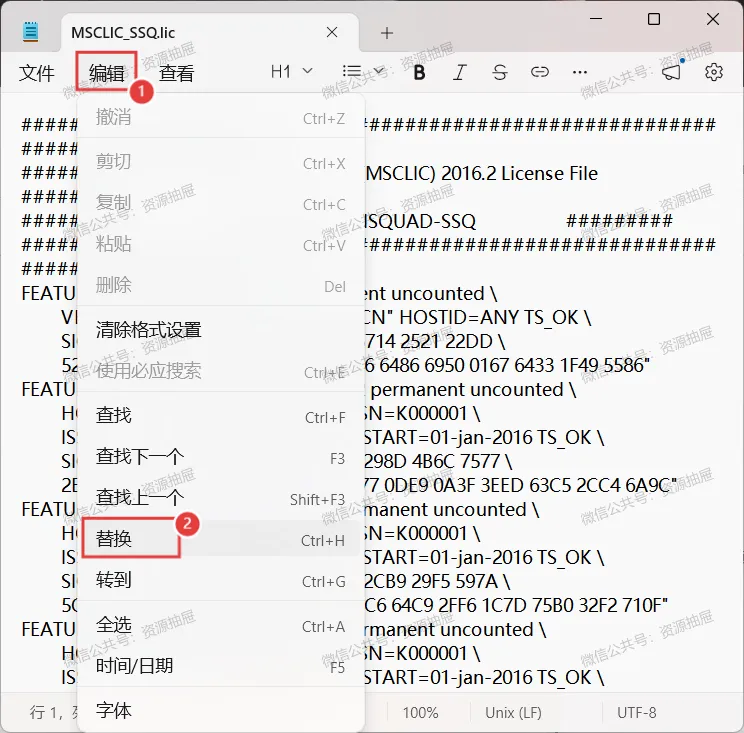Select 查找 menu entry
Image resolution: width=744 pixels, height=733 pixels.
pos(221,416)
